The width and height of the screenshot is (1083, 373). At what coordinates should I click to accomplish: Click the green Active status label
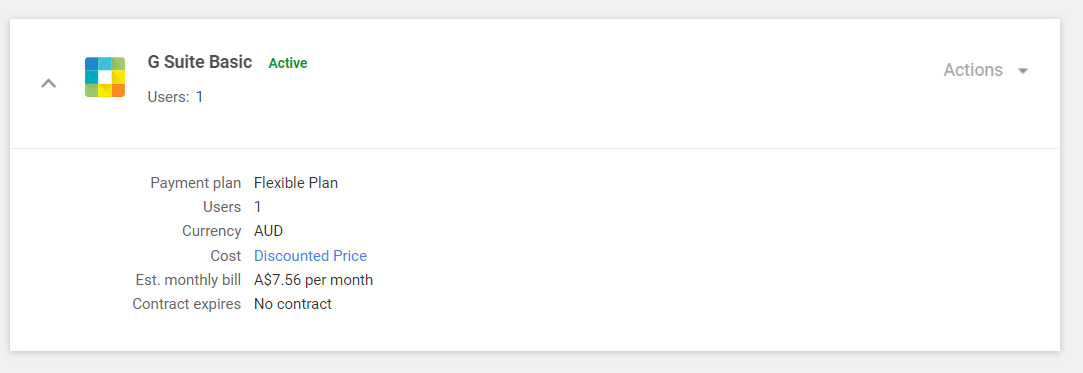coord(288,63)
